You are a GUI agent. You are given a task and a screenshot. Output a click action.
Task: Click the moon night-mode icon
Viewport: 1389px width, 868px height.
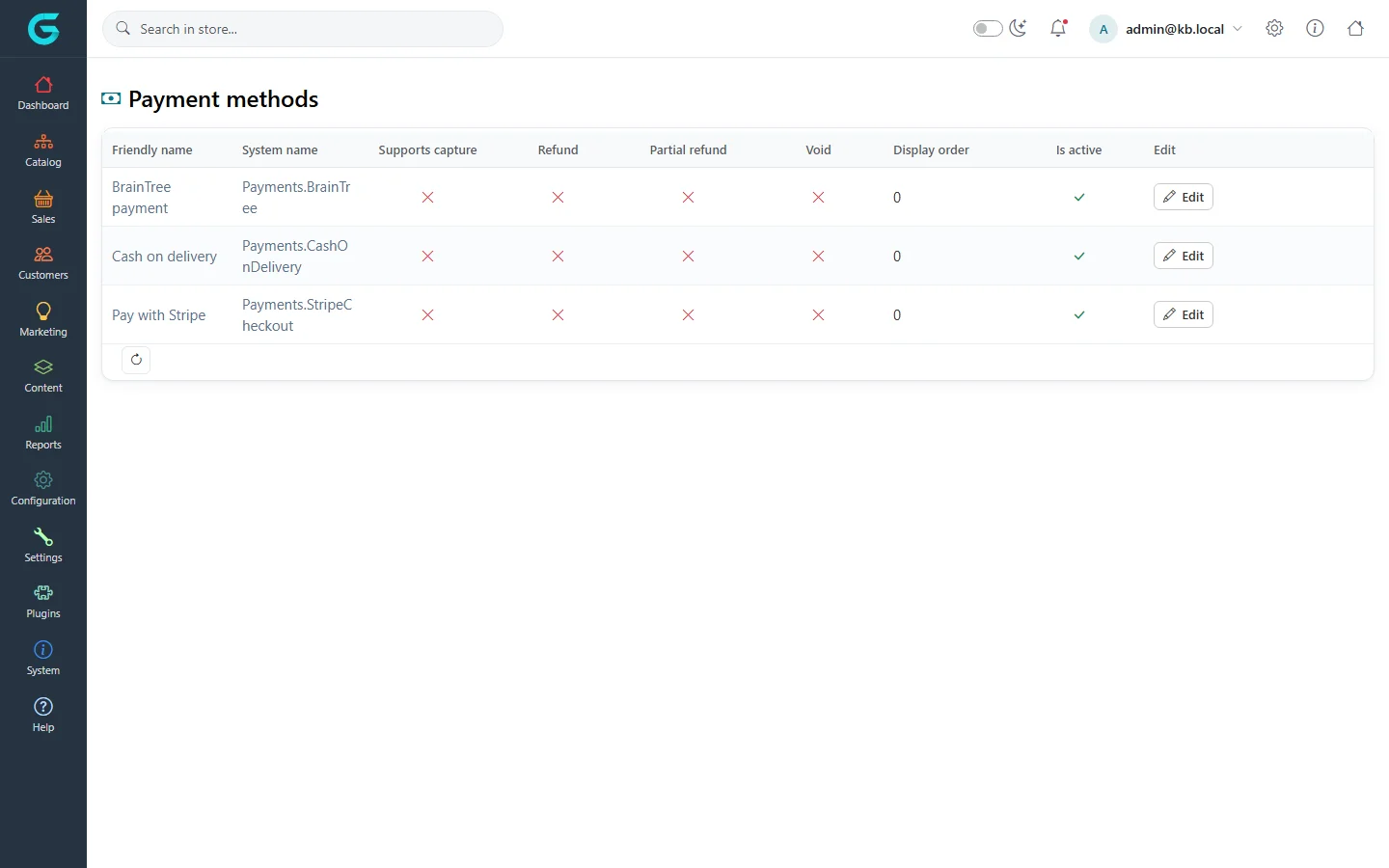pyautogui.click(x=1018, y=28)
